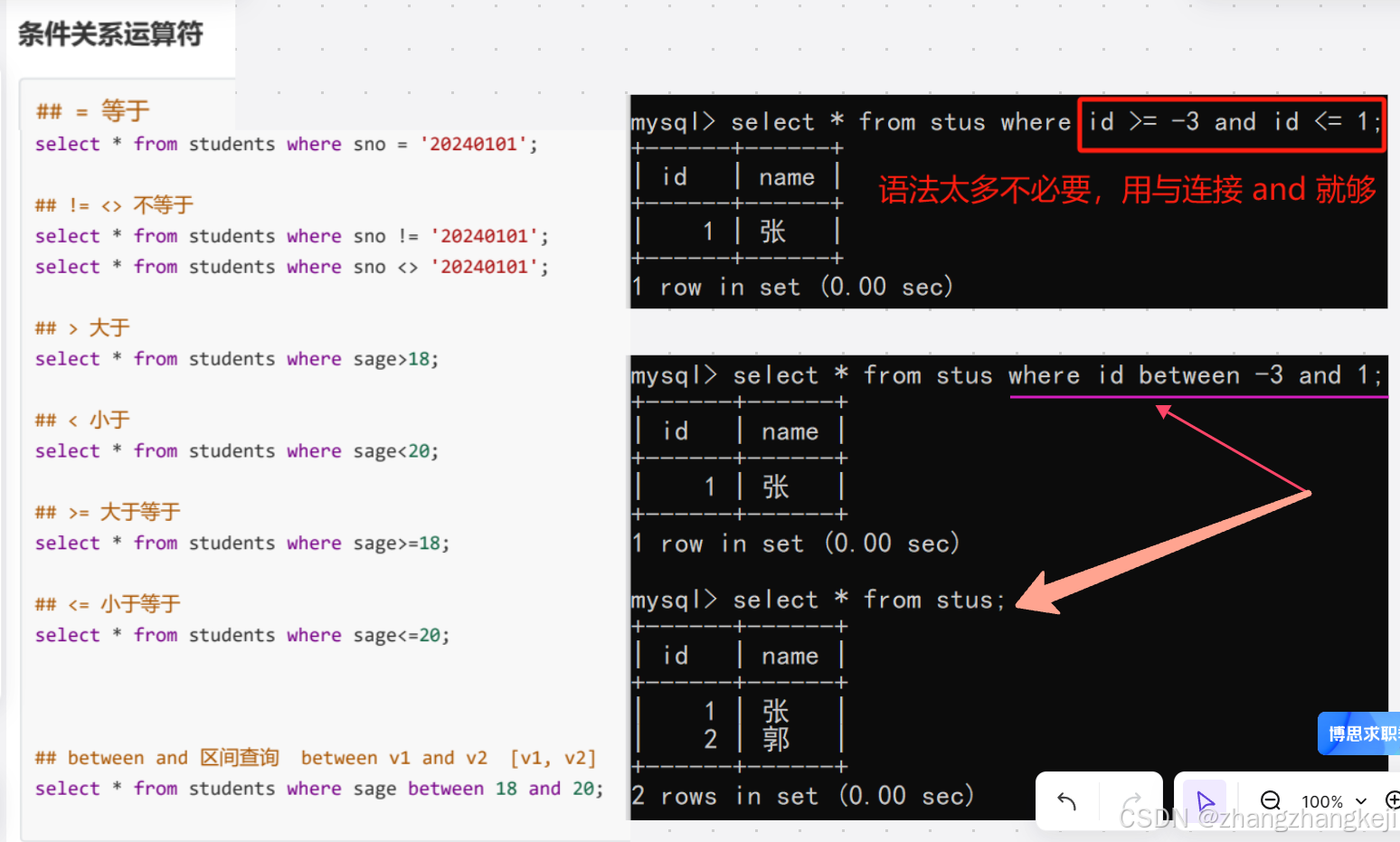Click the zoom out magnifier icon
This screenshot has height=842, width=1400.
[x=1271, y=801]
